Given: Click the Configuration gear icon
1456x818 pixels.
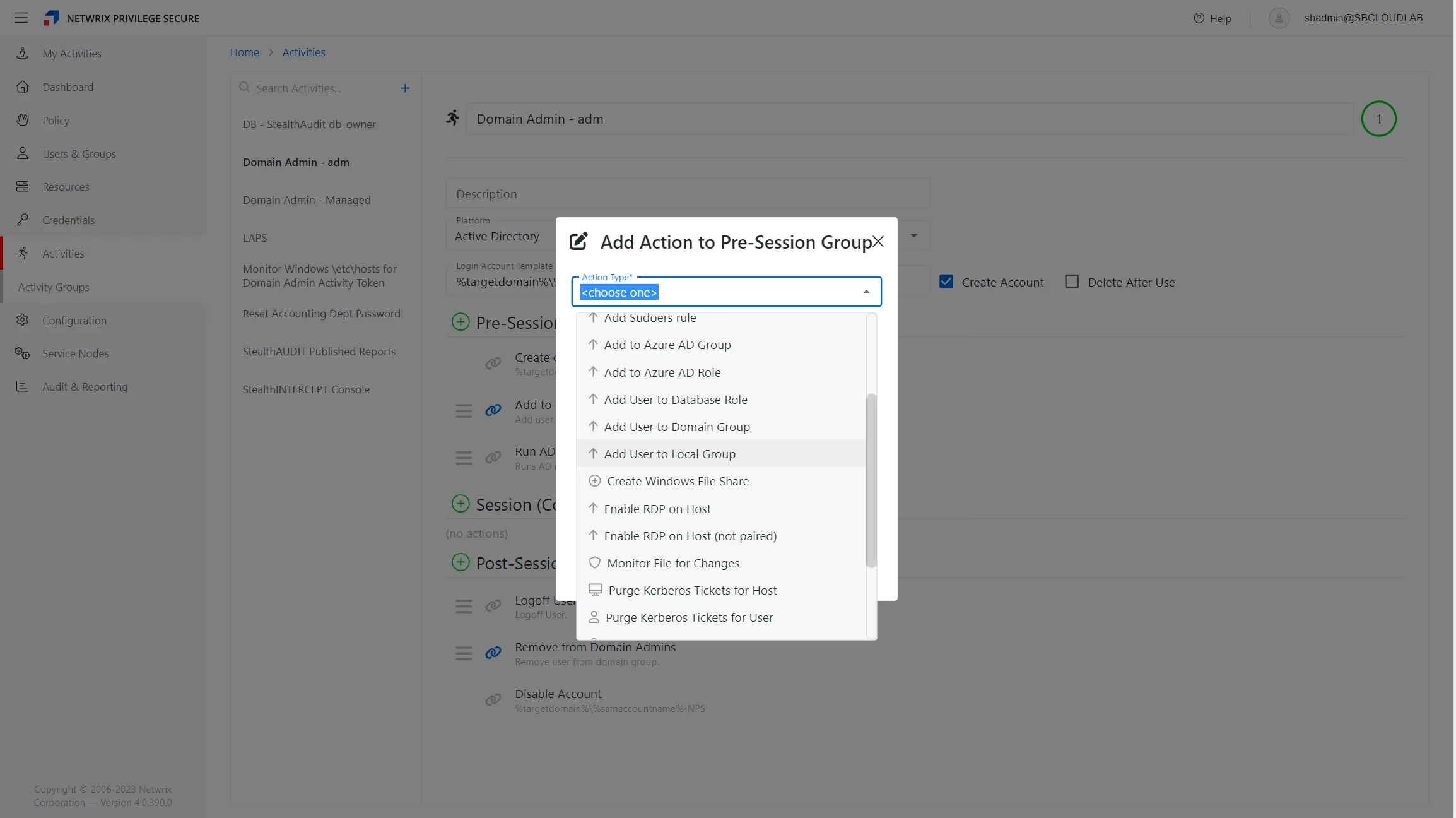Looking at the screenshot, I should point(23,320).
